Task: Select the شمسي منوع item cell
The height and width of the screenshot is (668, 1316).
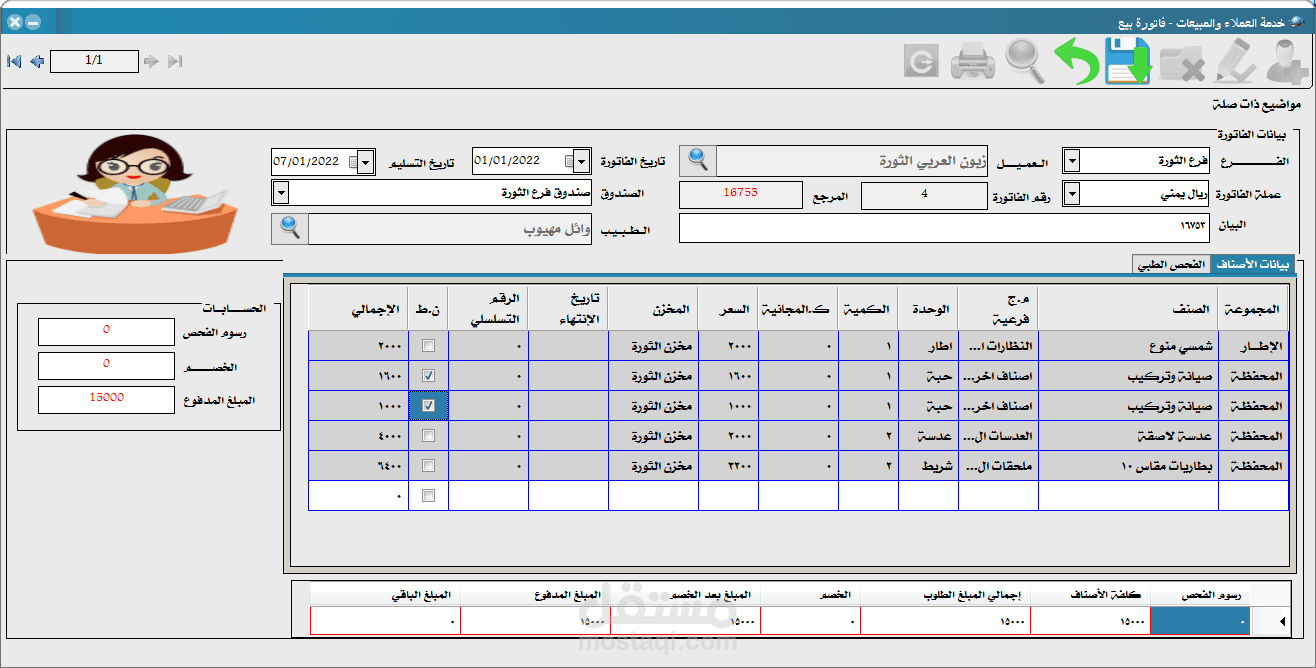Action: (1128, 346)
